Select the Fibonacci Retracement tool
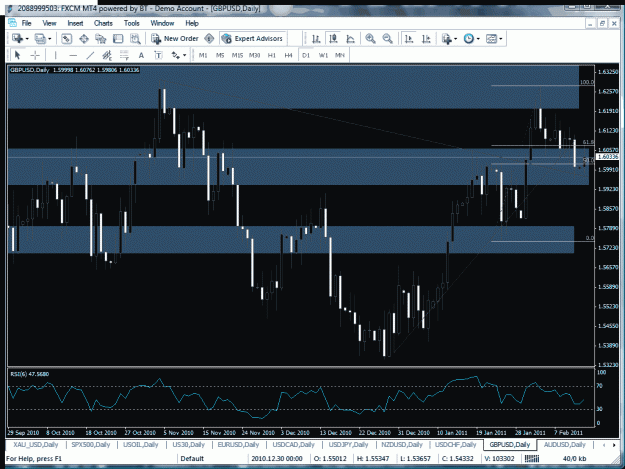 coord(124,55)
